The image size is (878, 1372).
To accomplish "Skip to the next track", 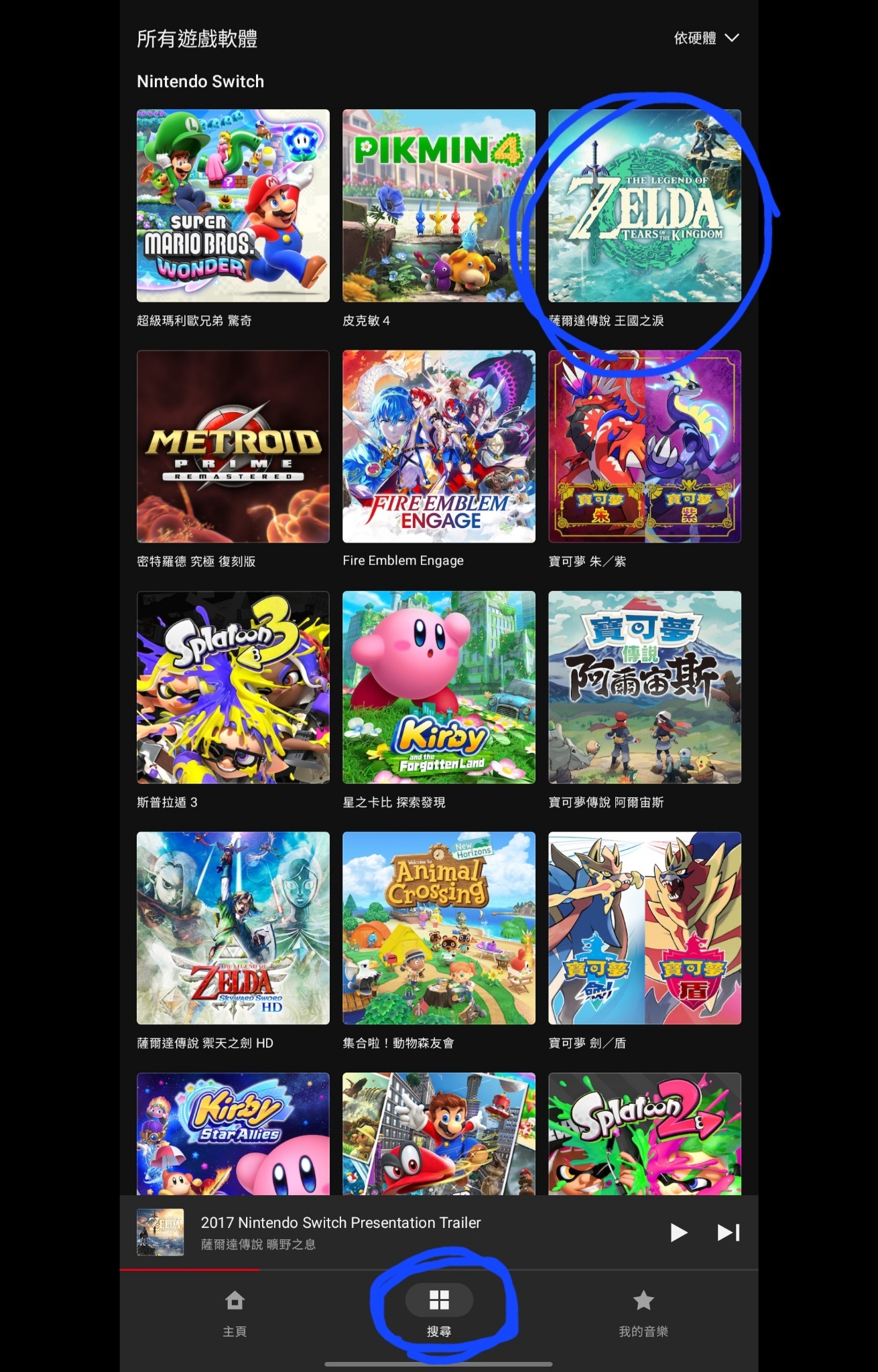I will coord(729,1233).
